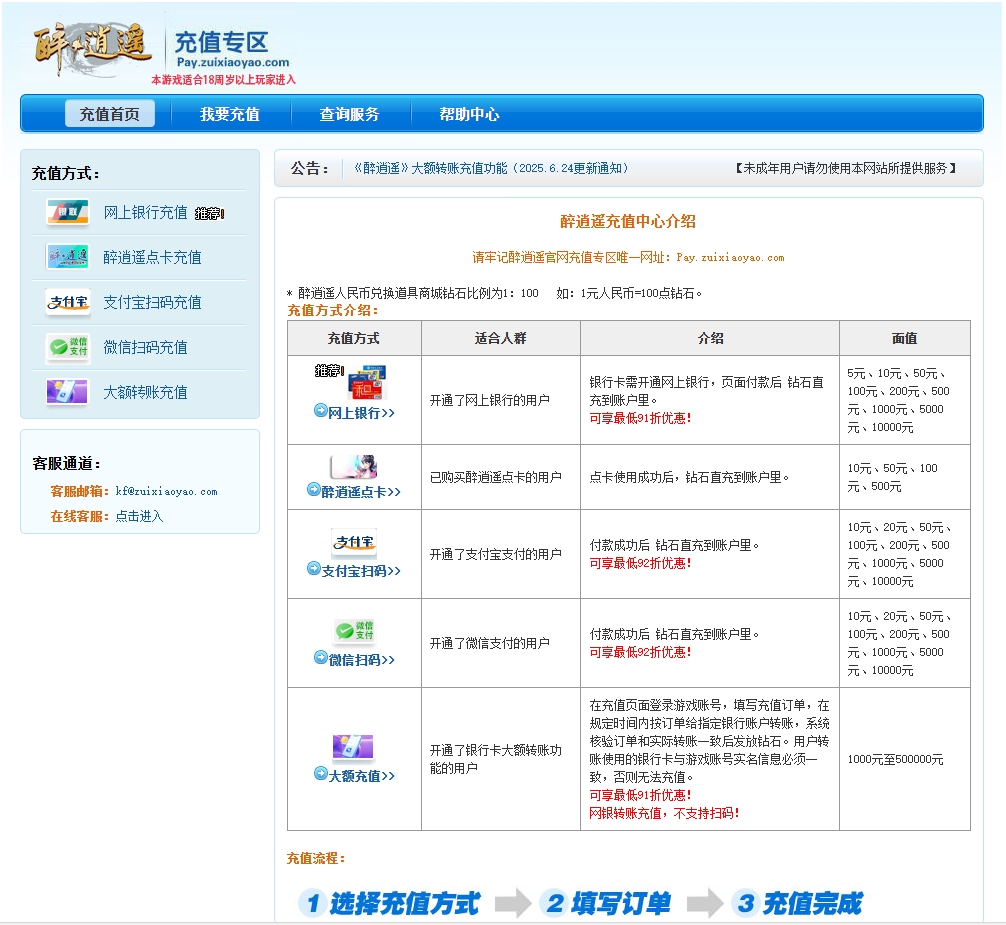Click the 介绍 column header

click(710, 338)
